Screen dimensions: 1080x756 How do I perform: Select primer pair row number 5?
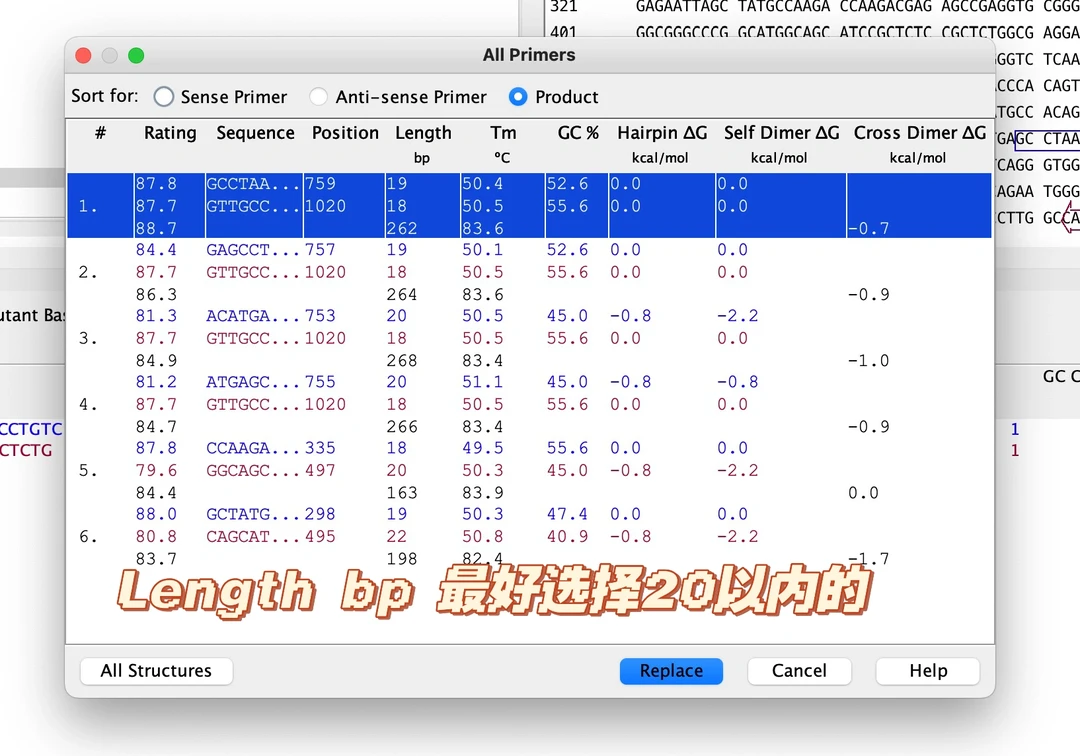coord(529,470)
